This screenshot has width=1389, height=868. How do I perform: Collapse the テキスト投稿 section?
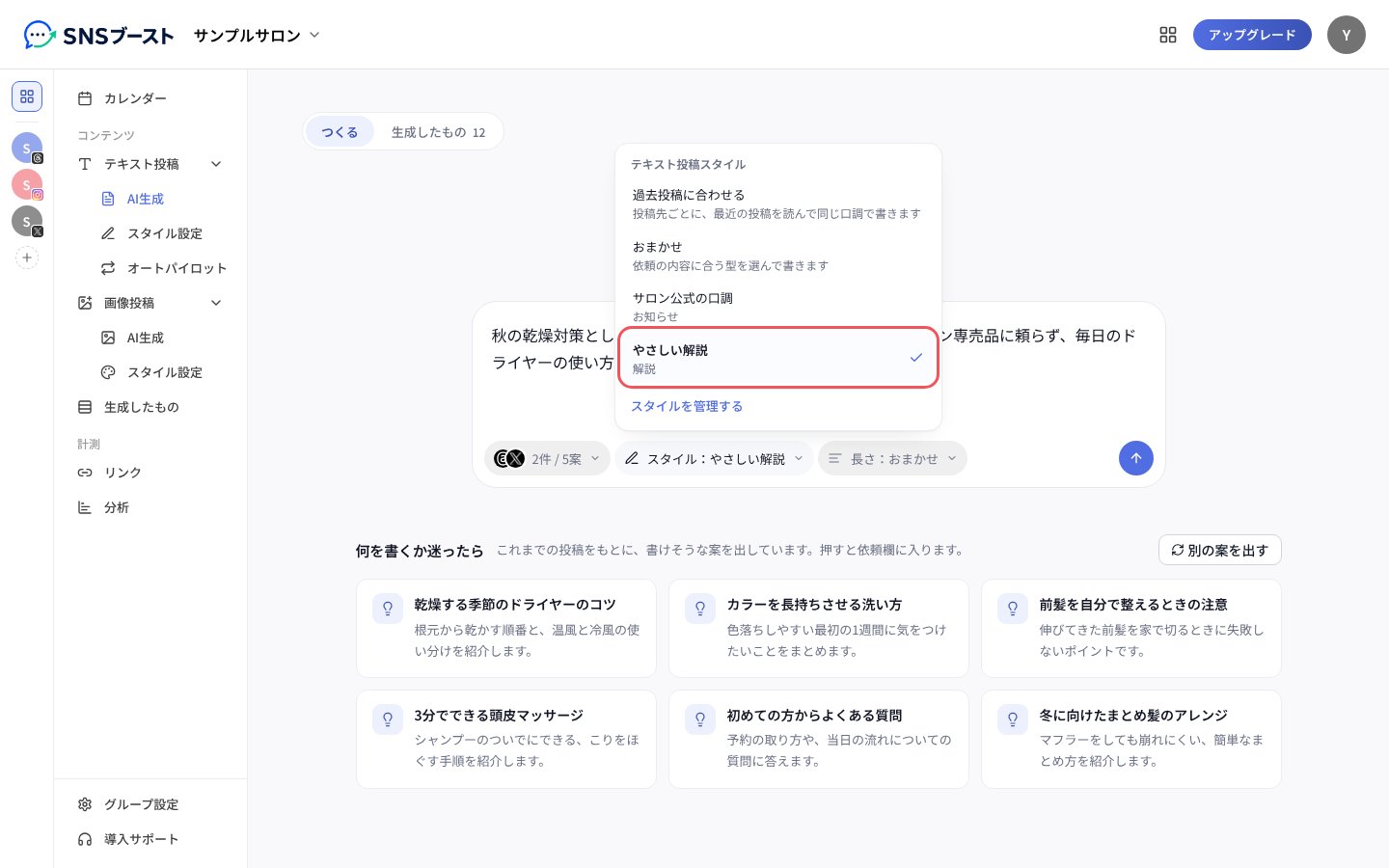tap(216, 164)
